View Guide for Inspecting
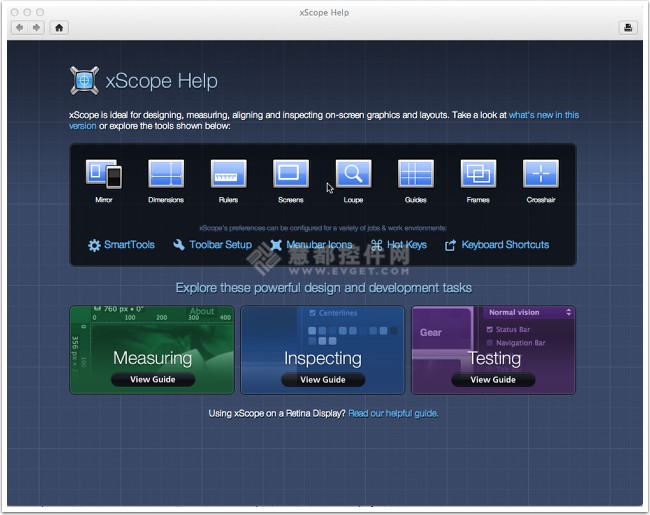The height and width of the screenshot is (515, 650). 323,379
